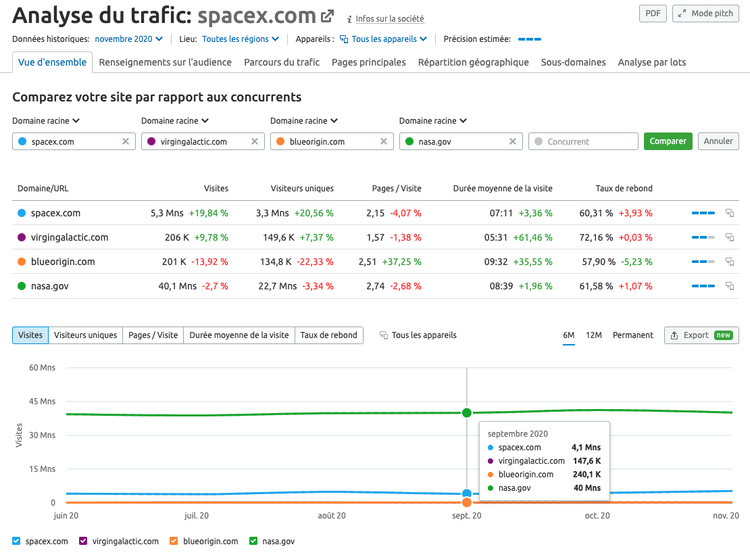
Task: Click accuracy indicator in virgingalactic.com row
Action: 703,237
